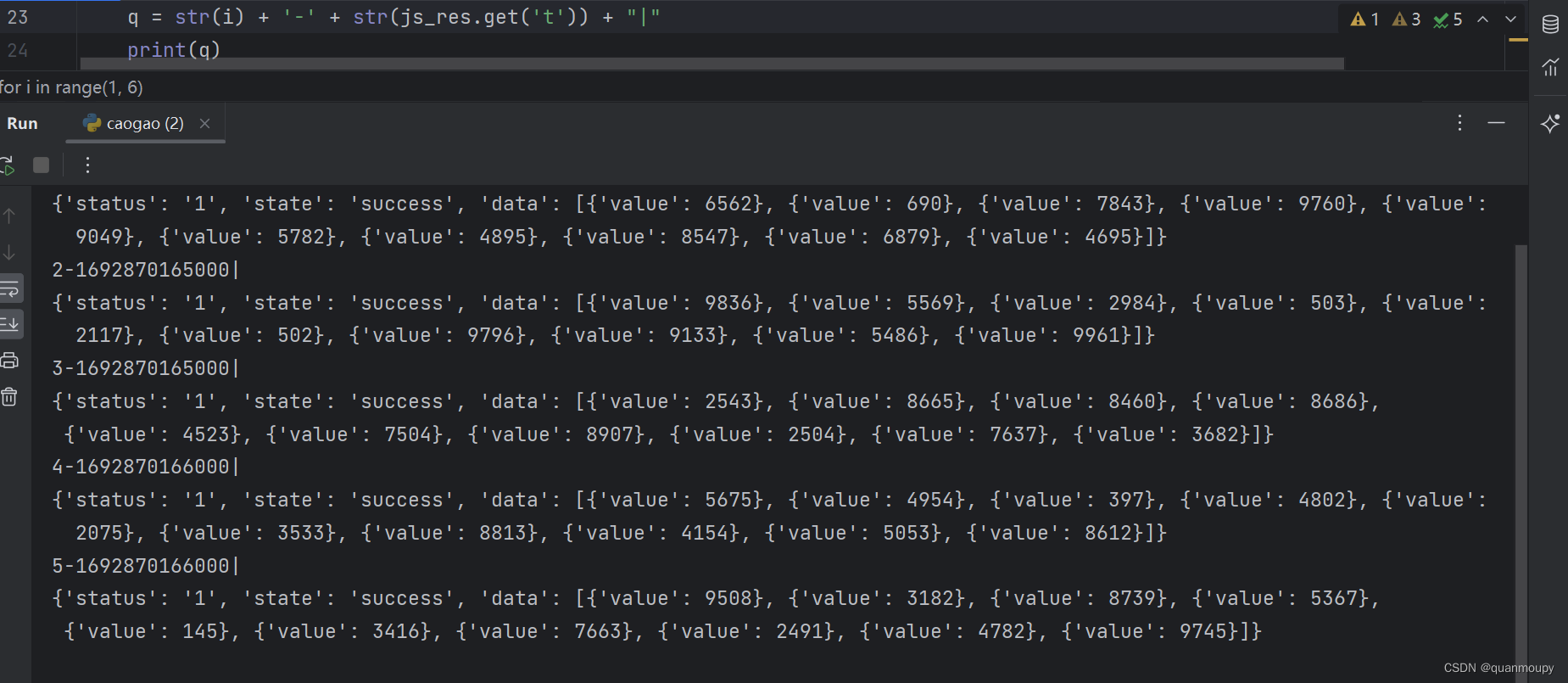Click code line 23 in editor
Image resolution: width=1568 pixels, height=683 pixels.
[393, 17]
